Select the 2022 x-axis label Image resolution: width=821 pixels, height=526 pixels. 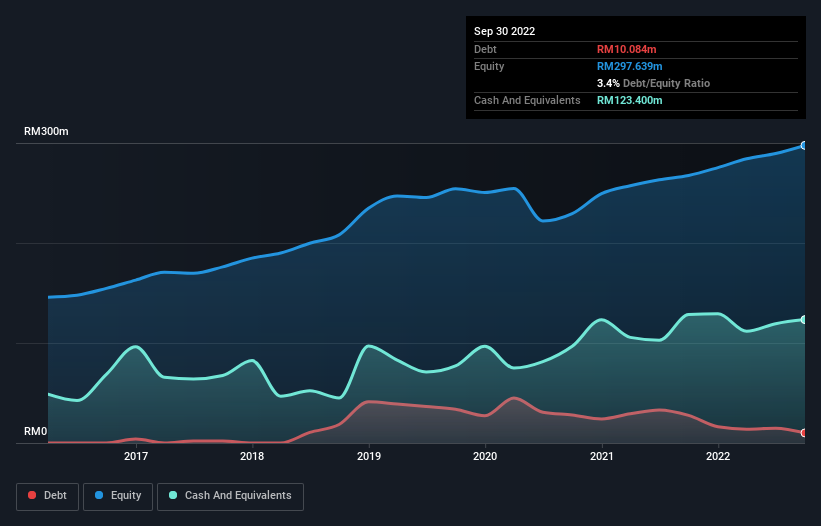(x=717, y=457)
